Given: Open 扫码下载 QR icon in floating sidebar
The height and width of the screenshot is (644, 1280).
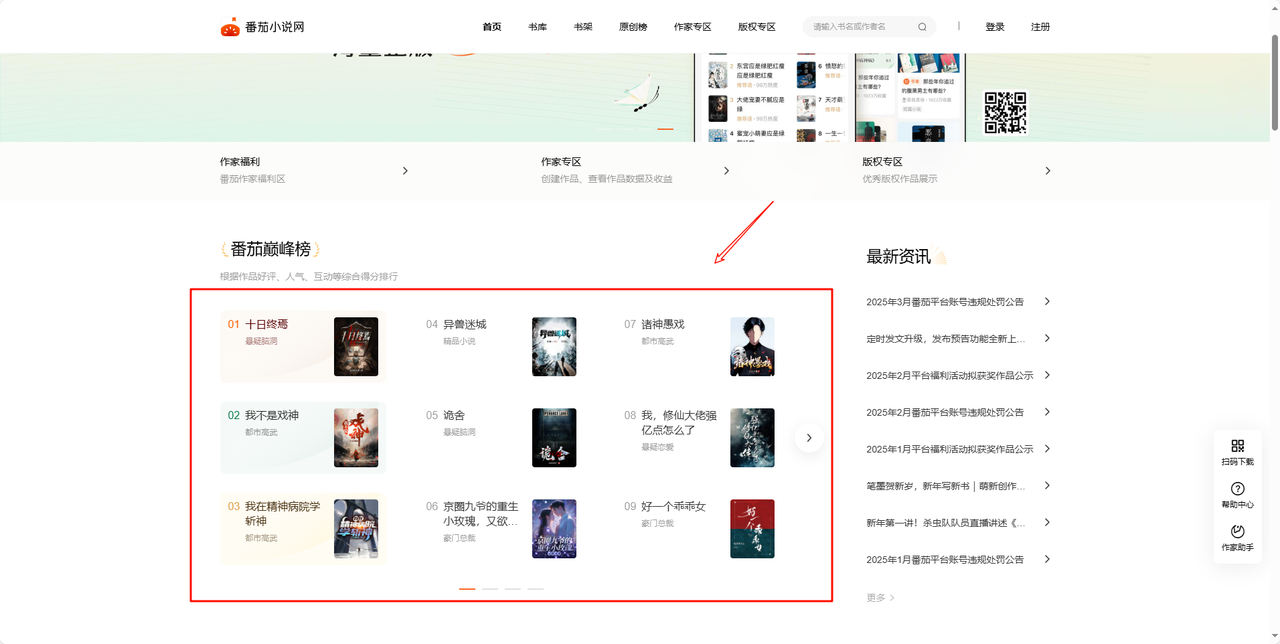Looking at the screenshot, I should [x=1237, y=446].
